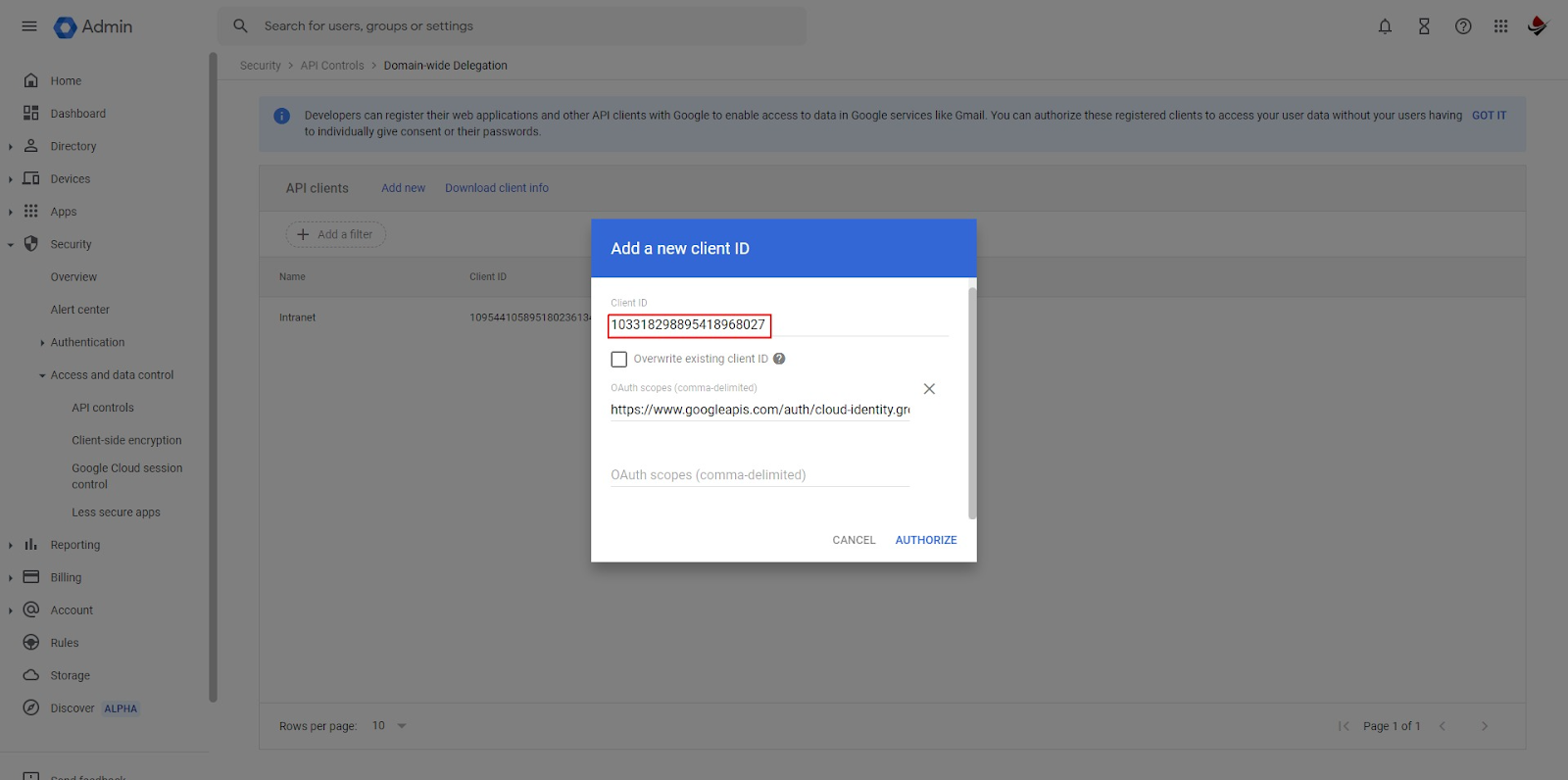Viewport: 1568px width, 780px height.
Task: Open the help question mark icon
Action: [1463, 26]
